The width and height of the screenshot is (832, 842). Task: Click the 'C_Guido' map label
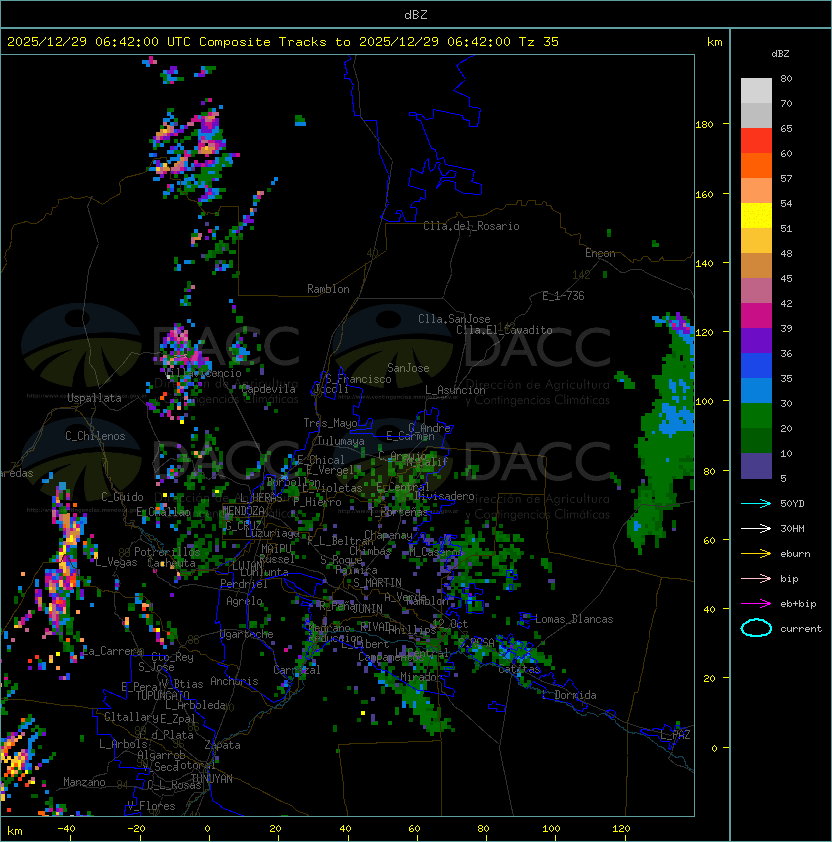click(122, 497)
